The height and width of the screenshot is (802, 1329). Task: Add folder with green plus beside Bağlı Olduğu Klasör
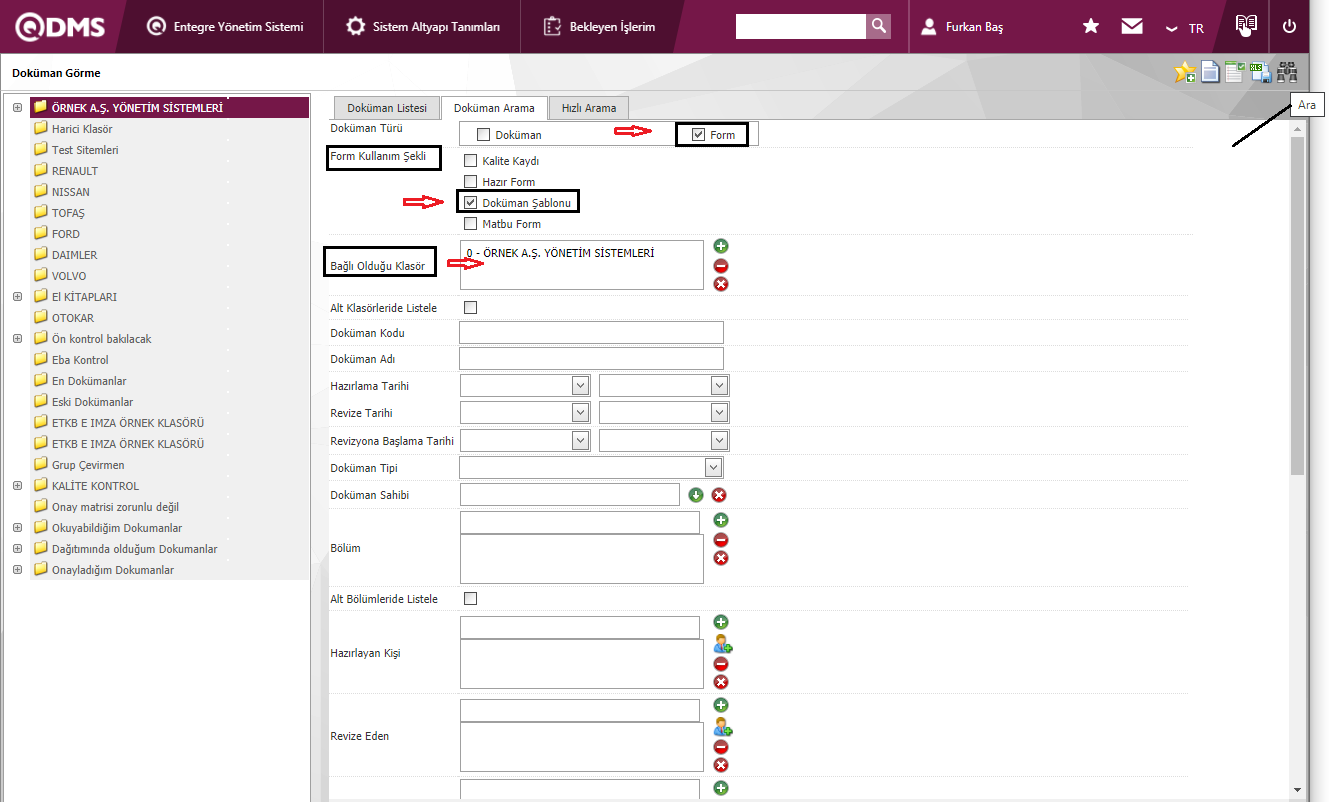pos(721,246)
